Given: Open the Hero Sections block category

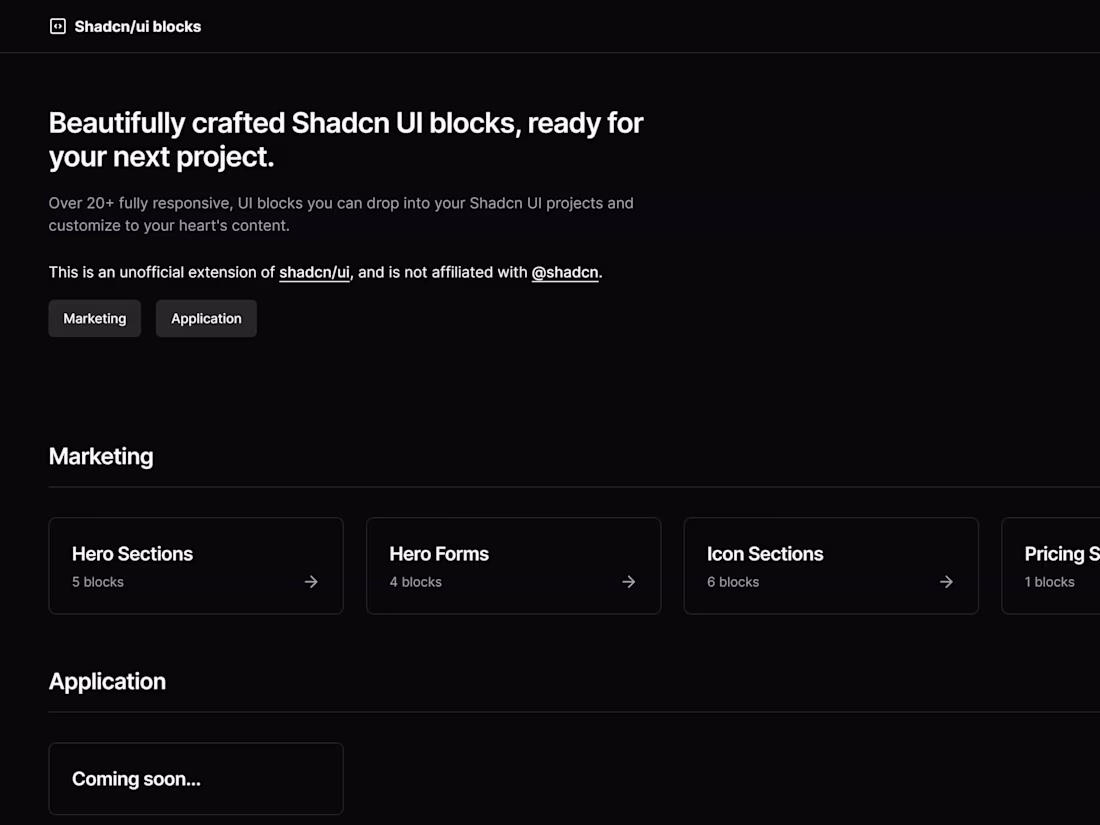Looking at the screenshot, I should [x=195, y=565].
